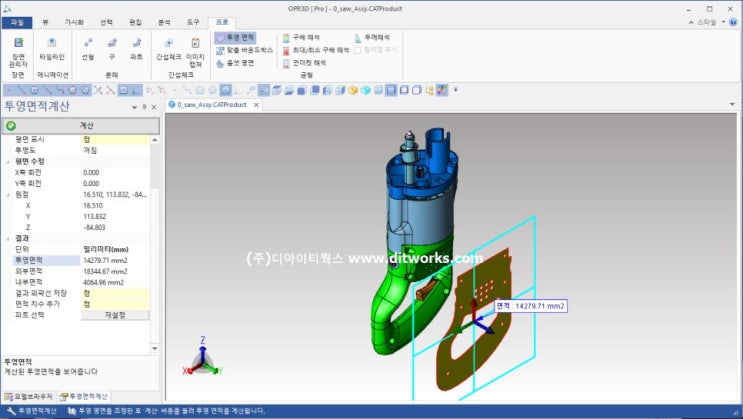Switch to the 모델브라우저 bottom tab

(x=28, y=397)
